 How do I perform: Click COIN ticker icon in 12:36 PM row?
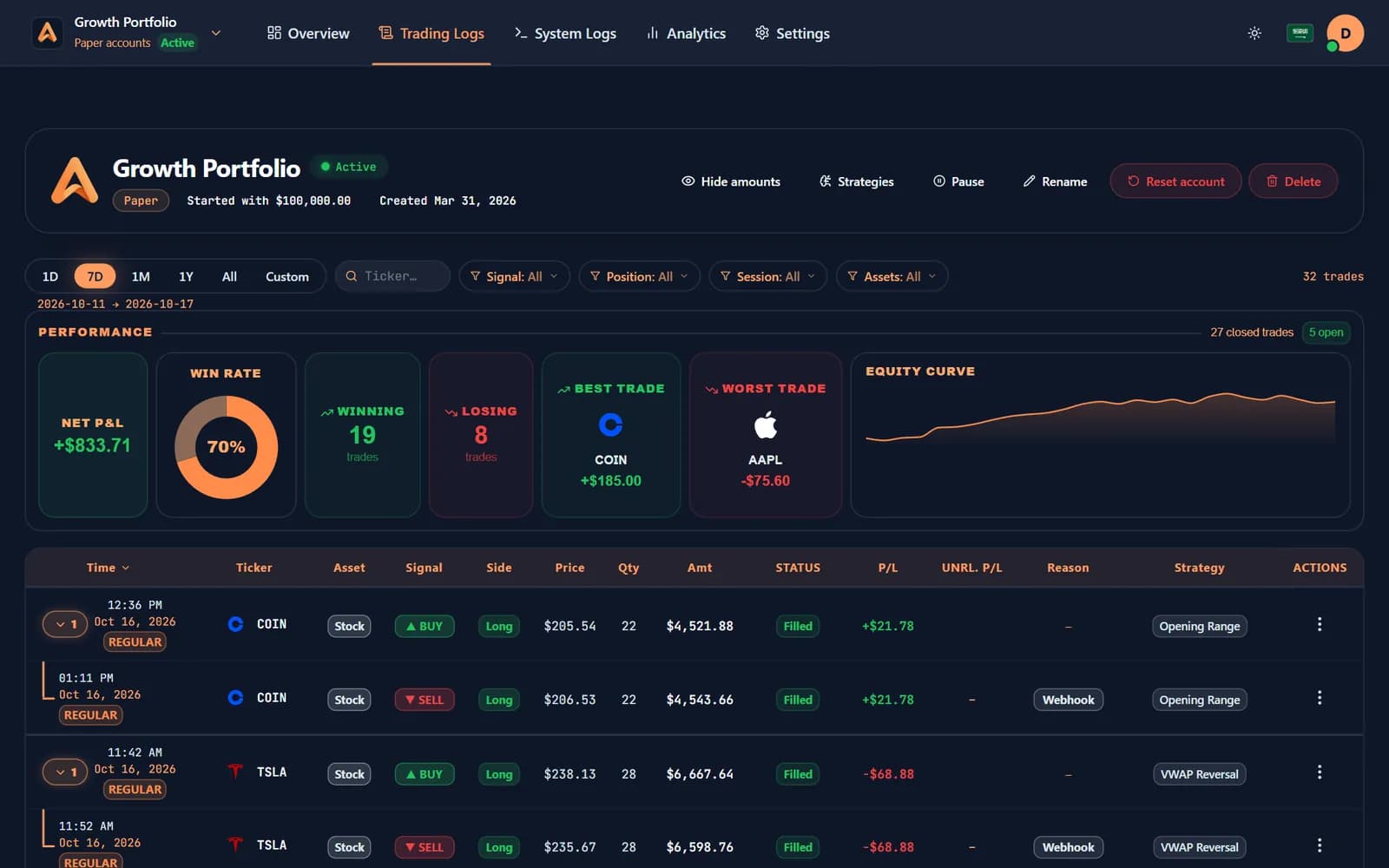coord(235,624)
